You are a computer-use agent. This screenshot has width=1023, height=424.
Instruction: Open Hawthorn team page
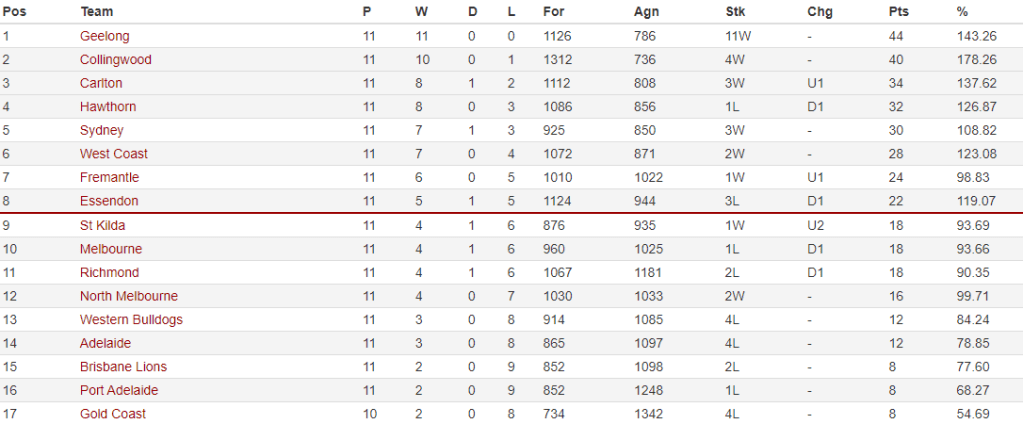coord(108,107)
